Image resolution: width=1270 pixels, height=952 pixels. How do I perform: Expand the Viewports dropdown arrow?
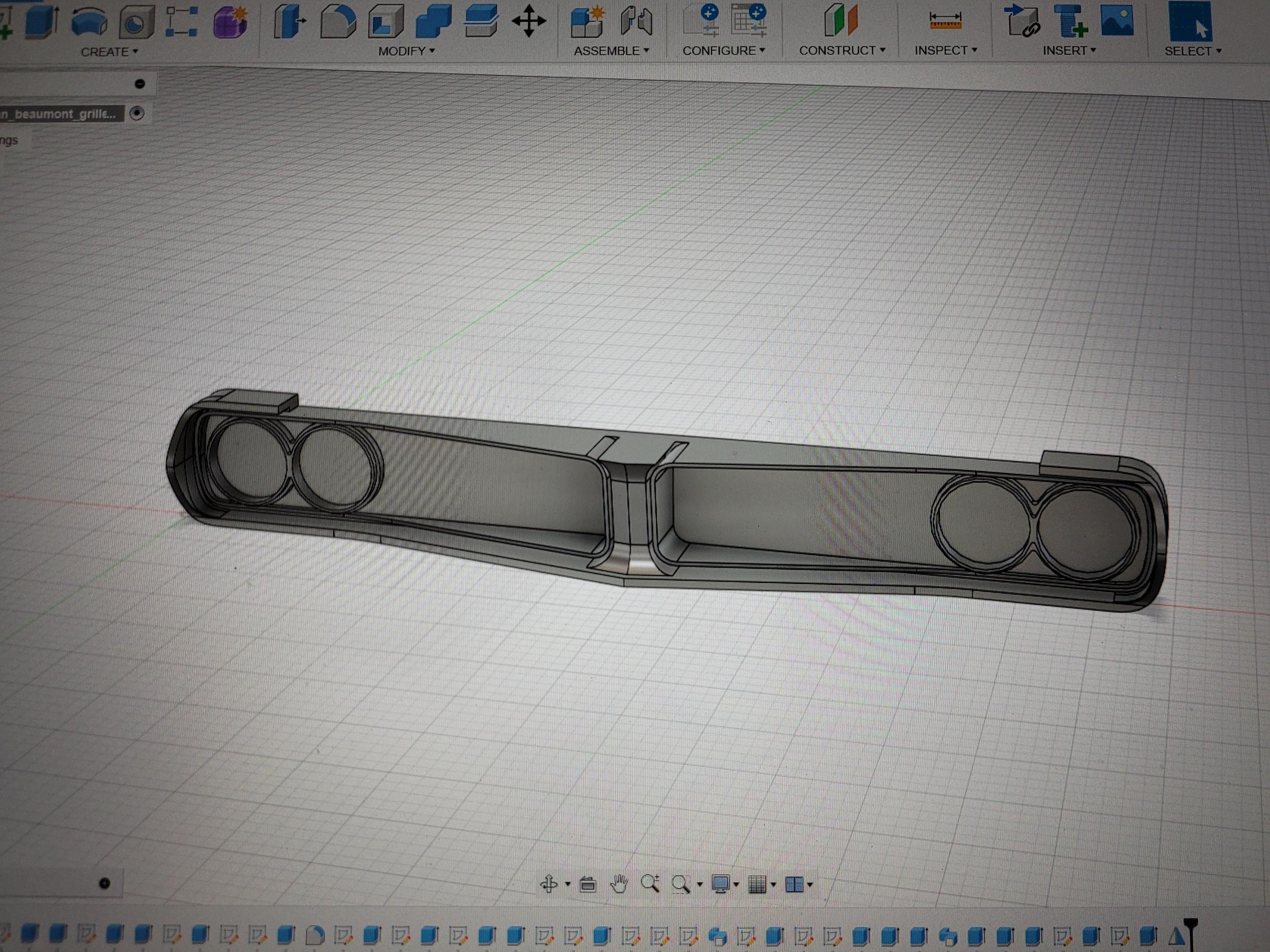pyautogui.click(x=810, y=885)
